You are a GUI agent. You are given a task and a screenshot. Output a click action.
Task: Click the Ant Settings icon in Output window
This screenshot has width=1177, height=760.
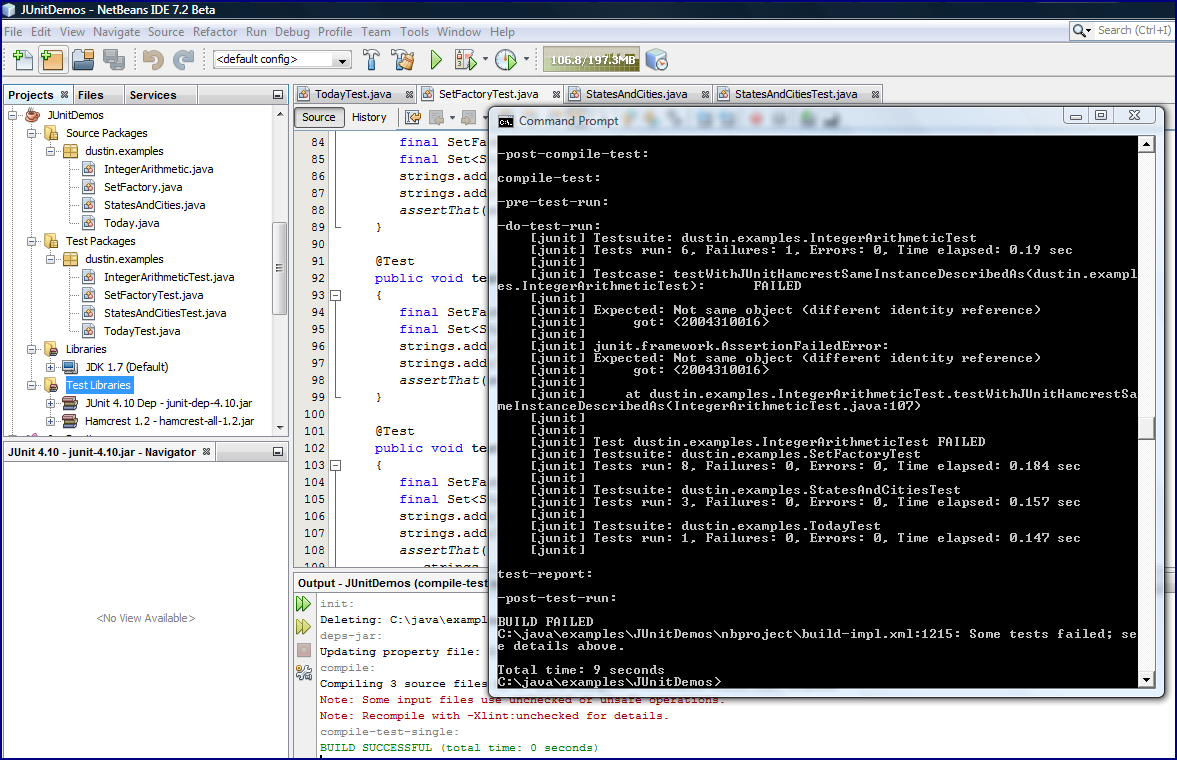[304, 673]
